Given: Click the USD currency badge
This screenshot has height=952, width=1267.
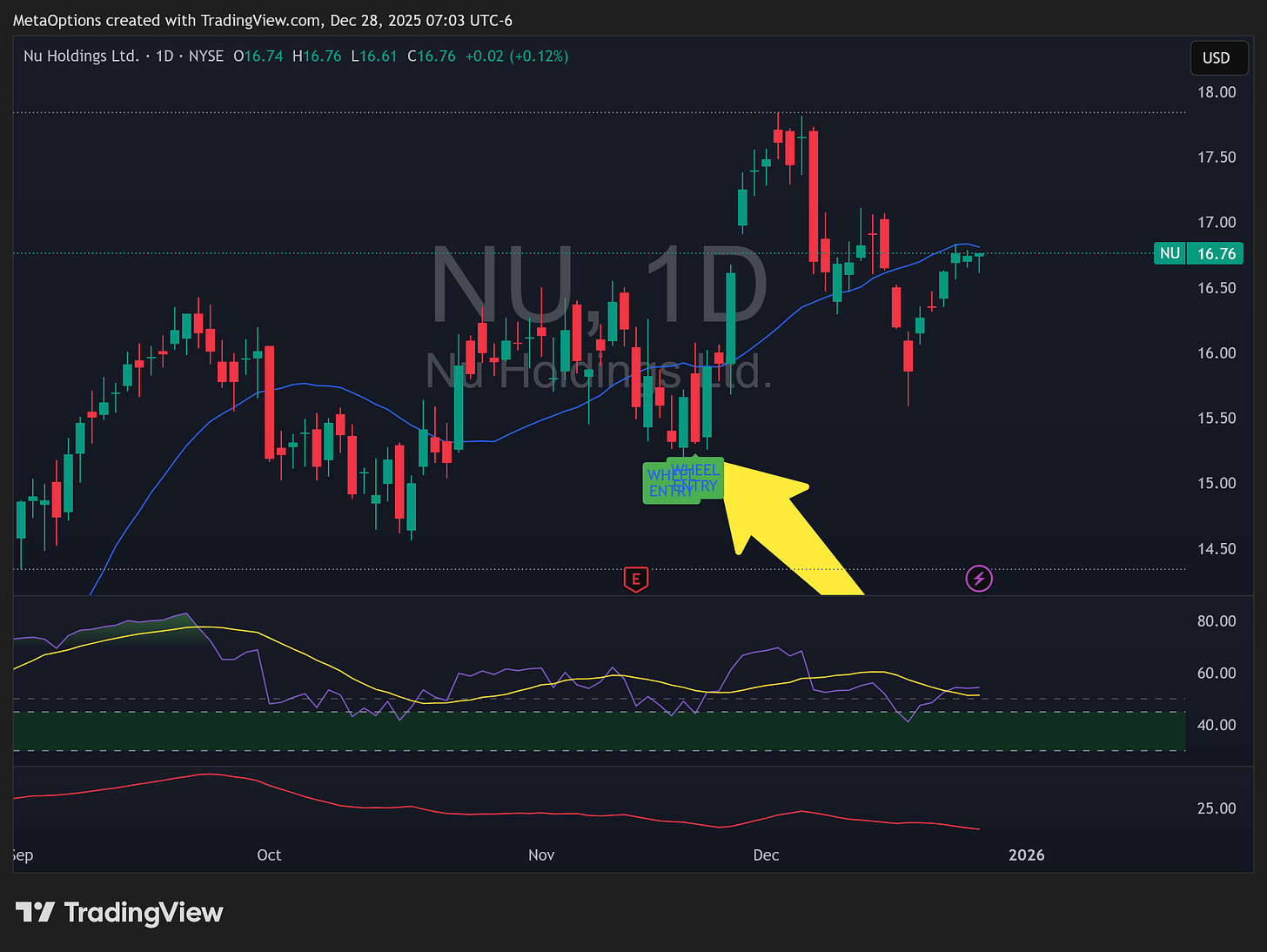Looking at the screenshot, I should click(1218, 57).
